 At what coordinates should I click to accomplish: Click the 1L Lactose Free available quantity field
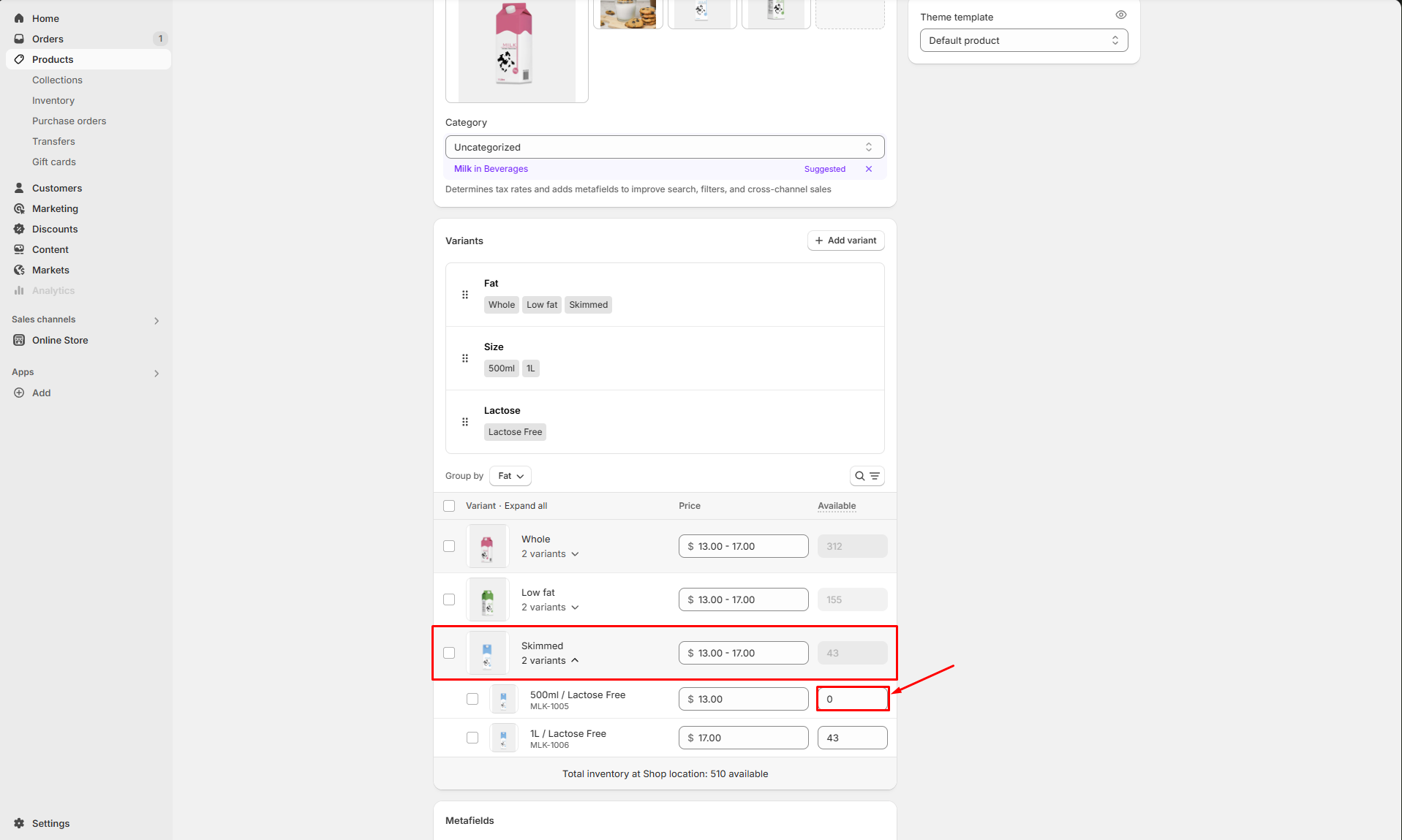coord(852,738)
